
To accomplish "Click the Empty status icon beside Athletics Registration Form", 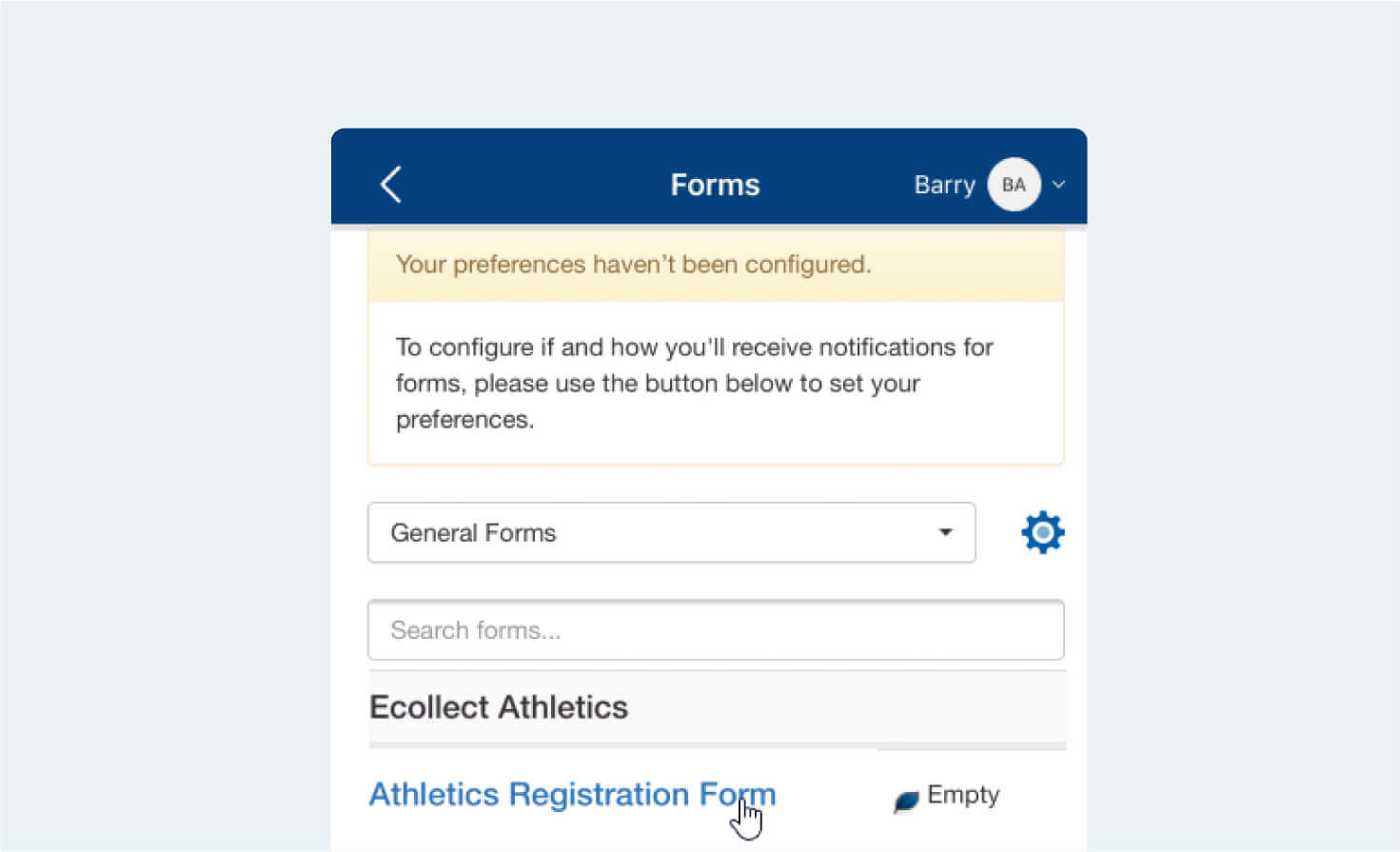I will coord(904,801).
